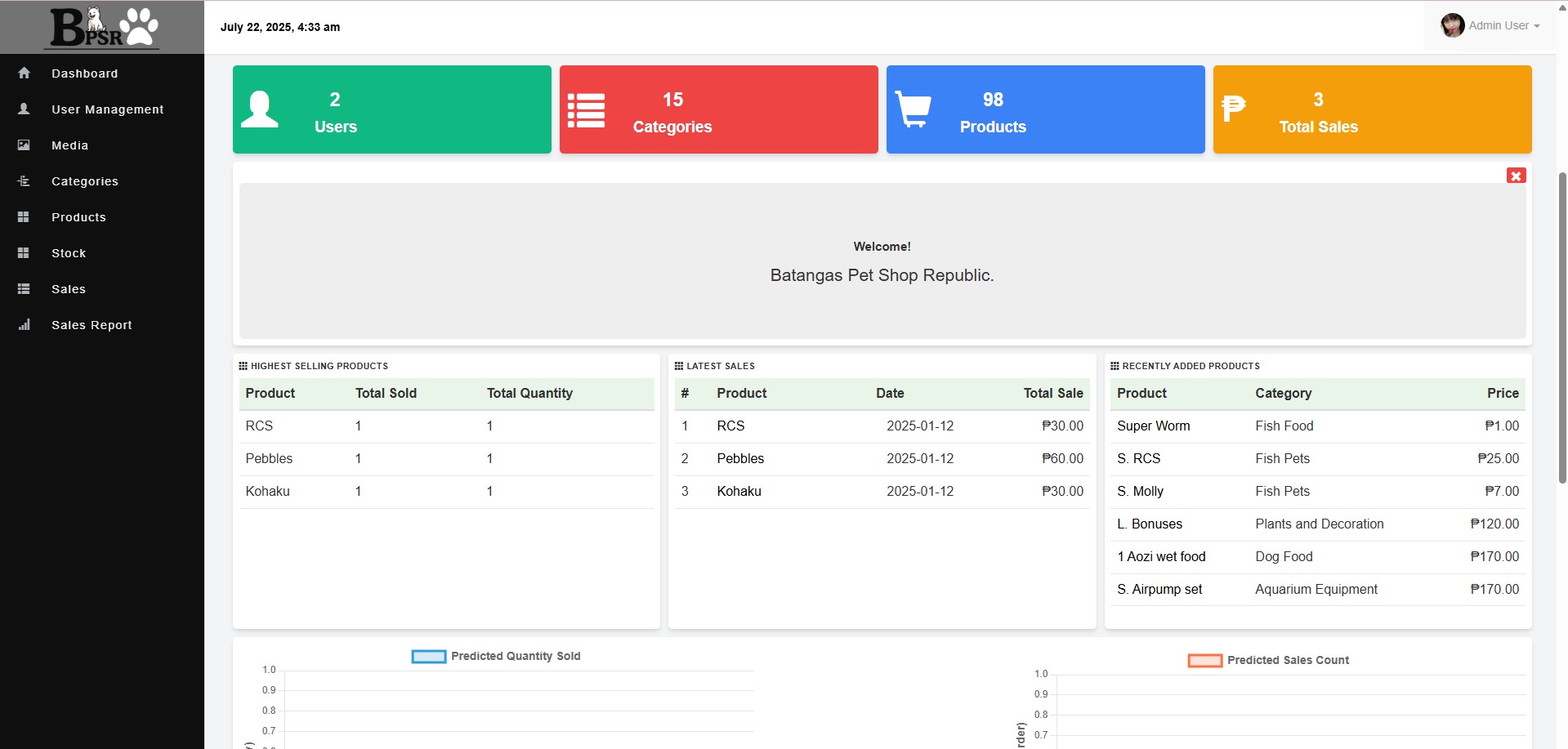Click the shopping cart icon on Products card
Screen dimensions: 1568x749
(914, 109)
